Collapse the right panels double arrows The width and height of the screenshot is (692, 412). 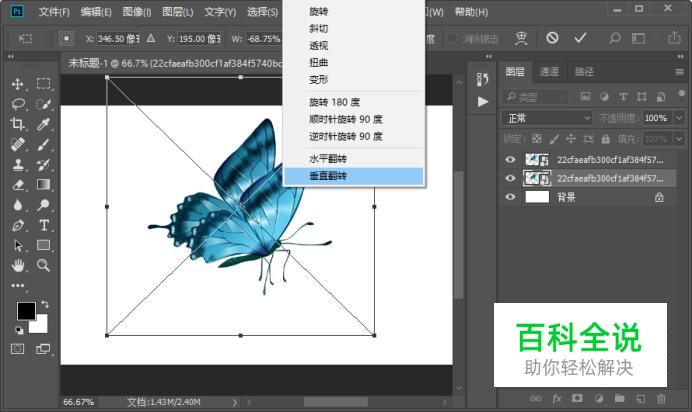click(x=681, y=56)
